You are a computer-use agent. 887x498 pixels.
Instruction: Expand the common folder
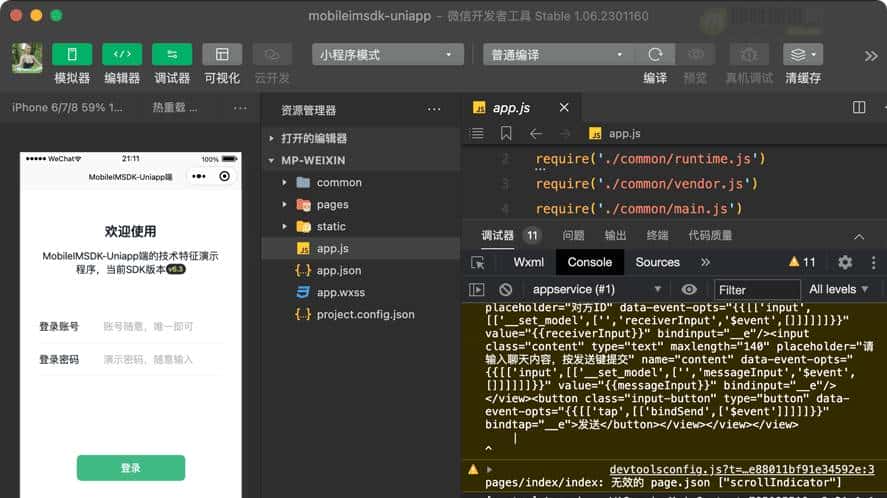[285, 182]
